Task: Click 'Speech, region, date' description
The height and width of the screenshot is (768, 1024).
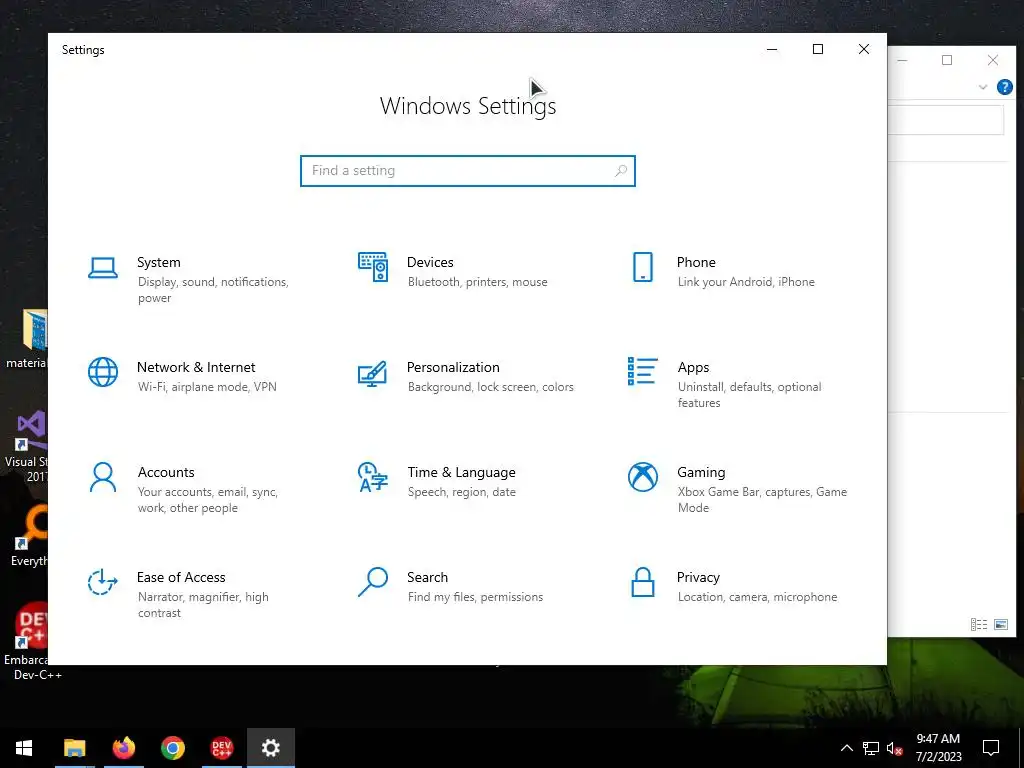Action: 462,492
